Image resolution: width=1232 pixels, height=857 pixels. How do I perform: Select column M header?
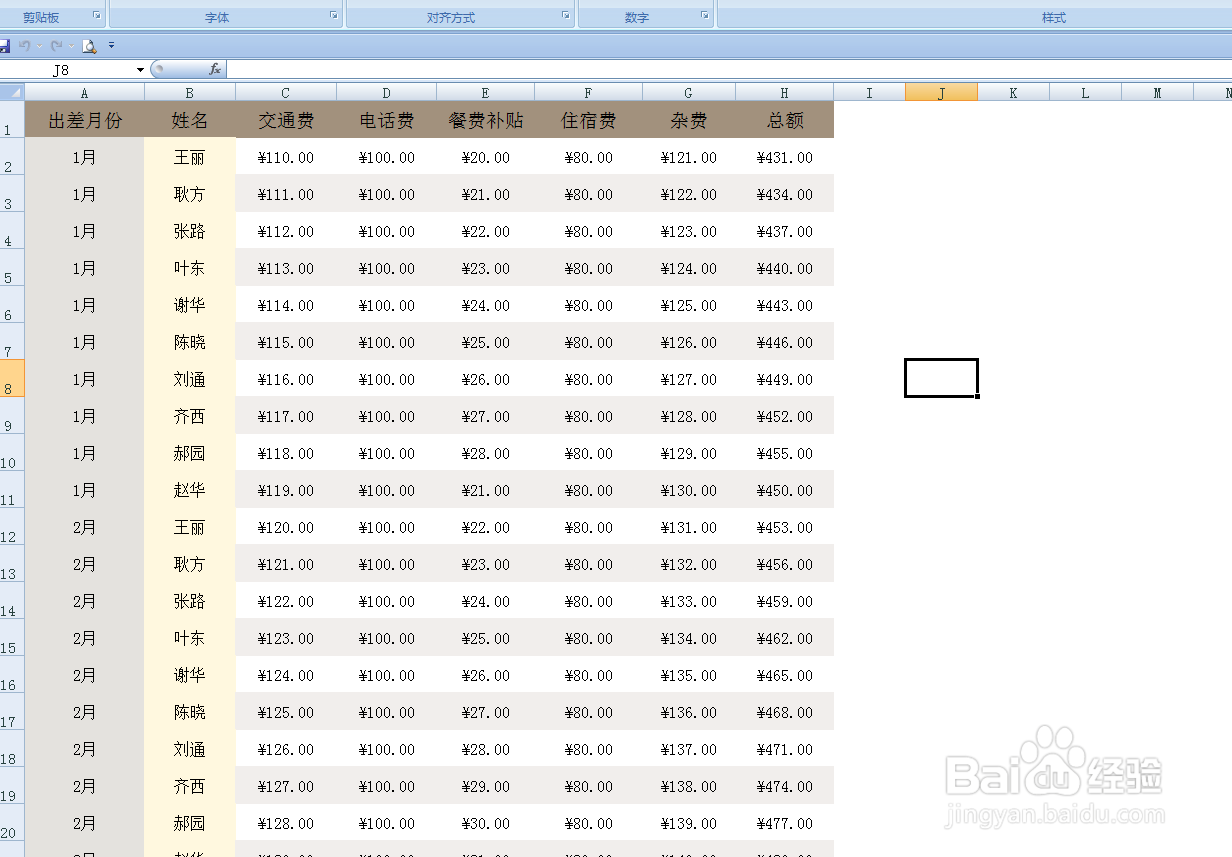point(1158,93)
